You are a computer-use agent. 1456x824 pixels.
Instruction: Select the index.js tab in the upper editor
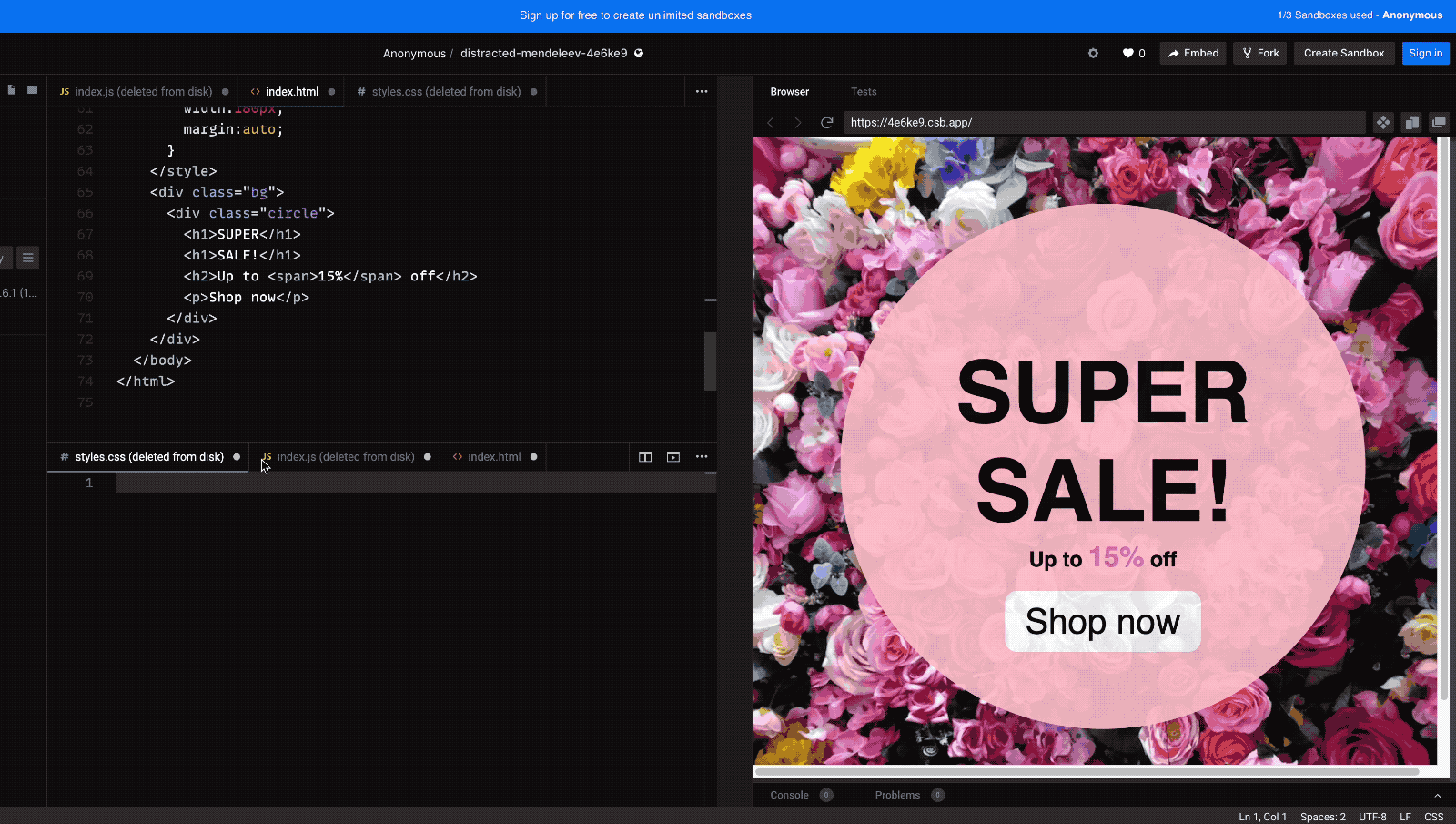pyautogui.click(x=143, y=92)
